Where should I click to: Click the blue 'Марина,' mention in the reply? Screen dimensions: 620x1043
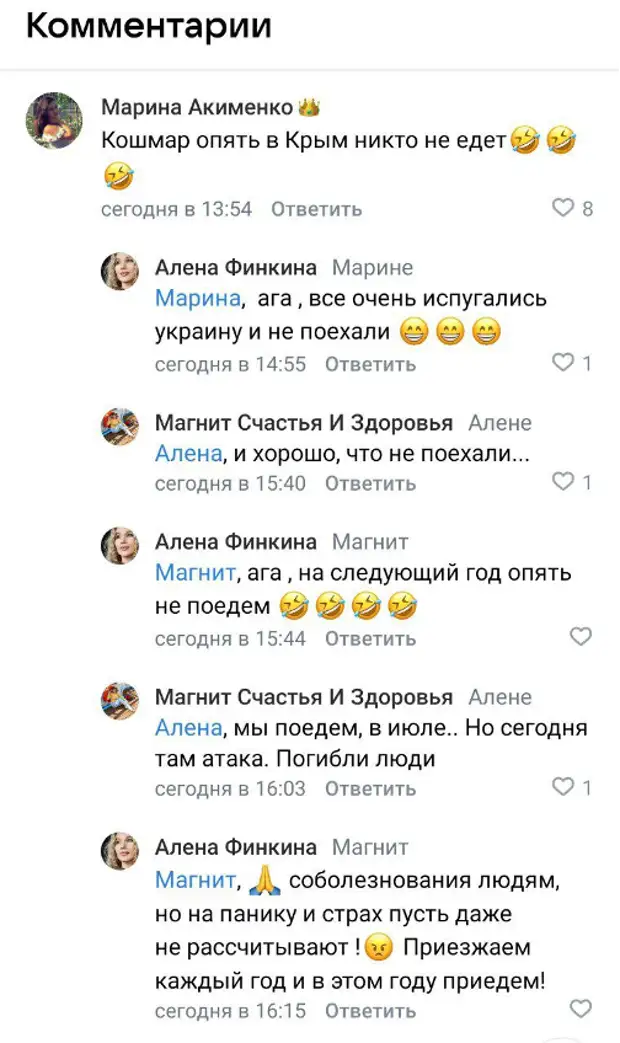[199, 298]
